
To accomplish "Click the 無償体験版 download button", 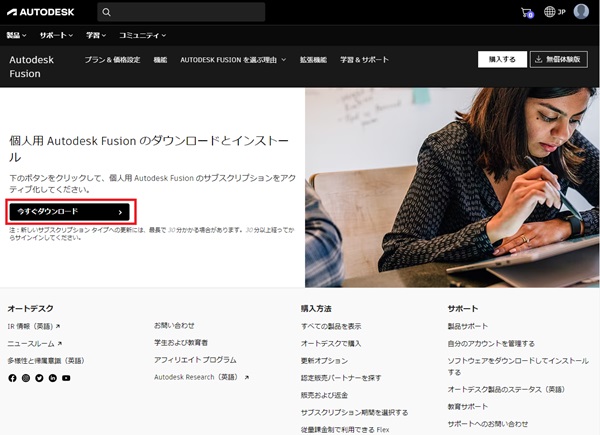I will tap(559, 59).
